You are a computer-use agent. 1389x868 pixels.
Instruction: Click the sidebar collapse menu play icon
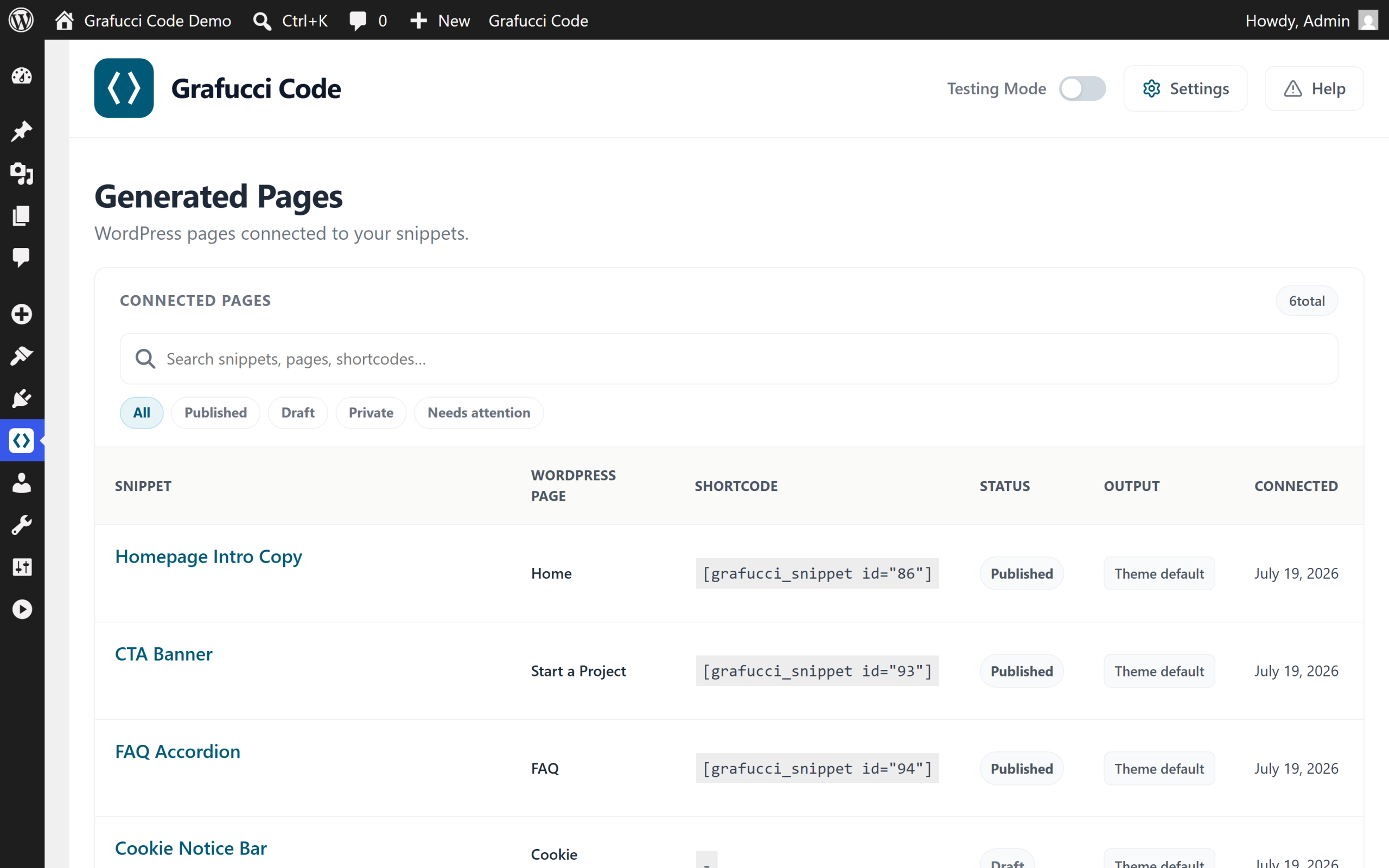coord(22,609)
